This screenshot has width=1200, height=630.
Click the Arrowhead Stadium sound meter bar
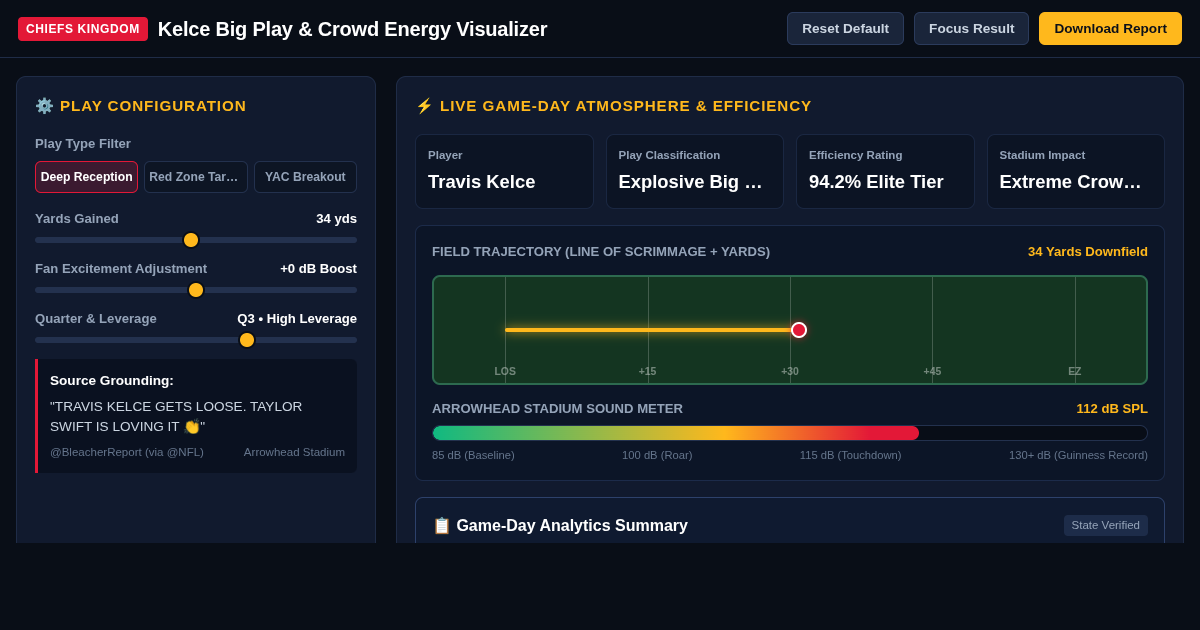click(x=790, y=433)
